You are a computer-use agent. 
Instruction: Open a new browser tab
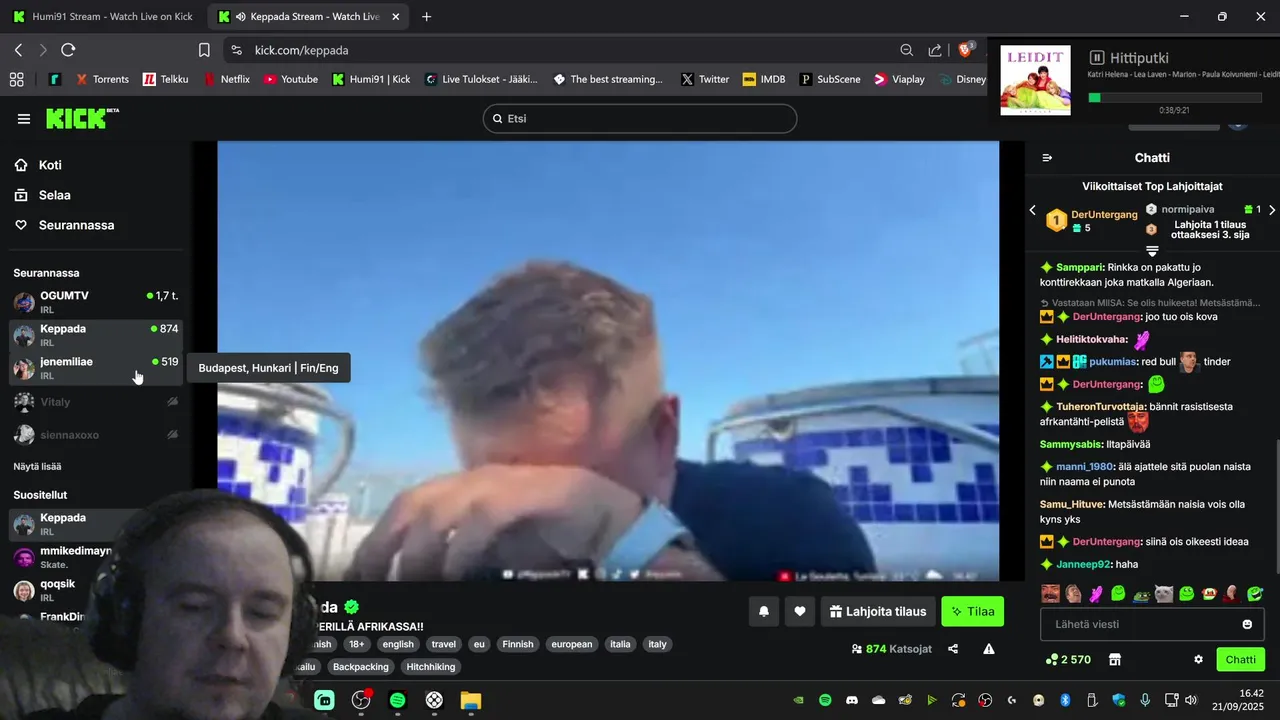(427, 17)
